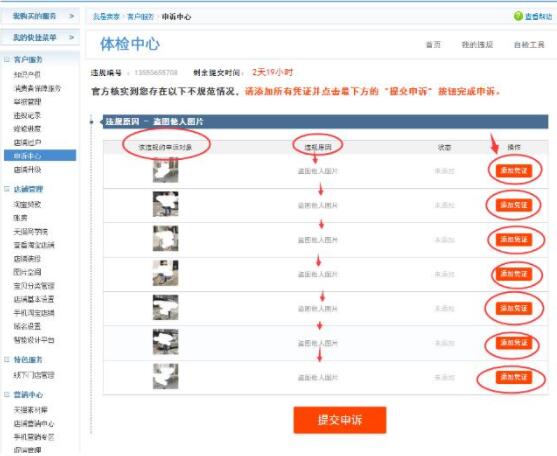The height and width of the screenshot is (456, 557).
Task: Click 添加凭证 in the last row
Action: [x=514, y=377]
